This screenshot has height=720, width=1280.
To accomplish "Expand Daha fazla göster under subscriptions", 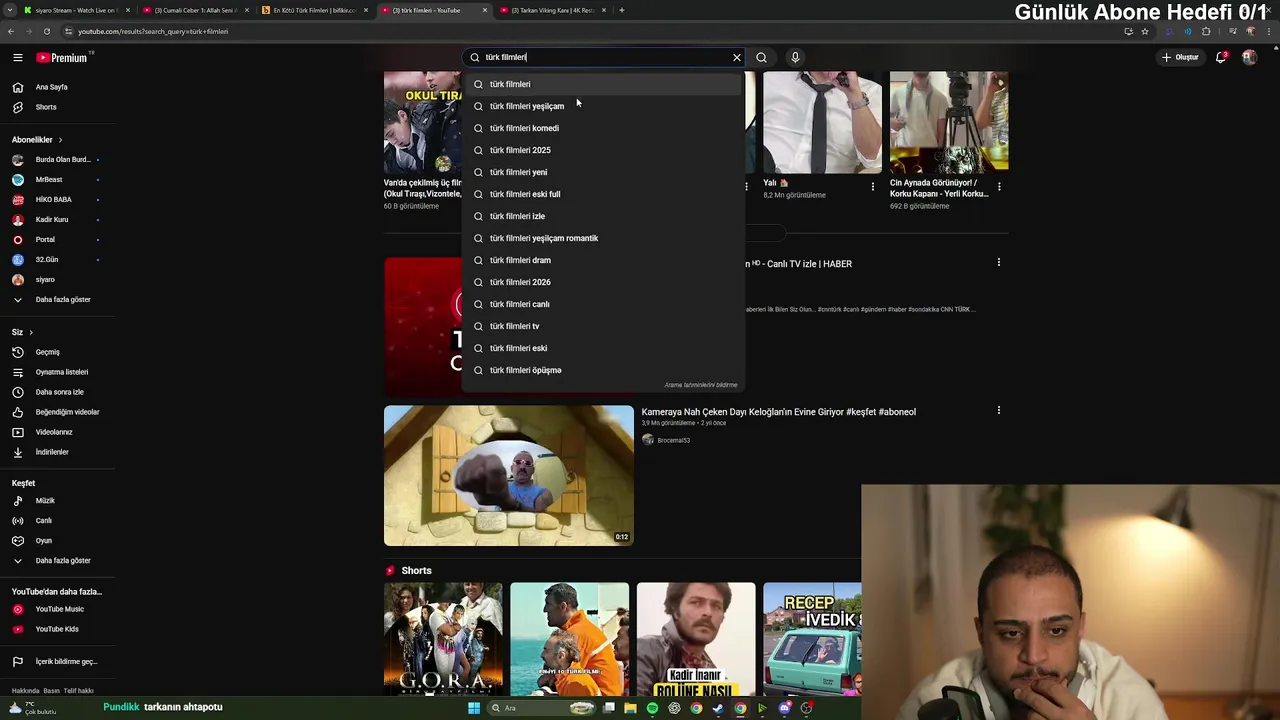I will [x=63, y=300].
